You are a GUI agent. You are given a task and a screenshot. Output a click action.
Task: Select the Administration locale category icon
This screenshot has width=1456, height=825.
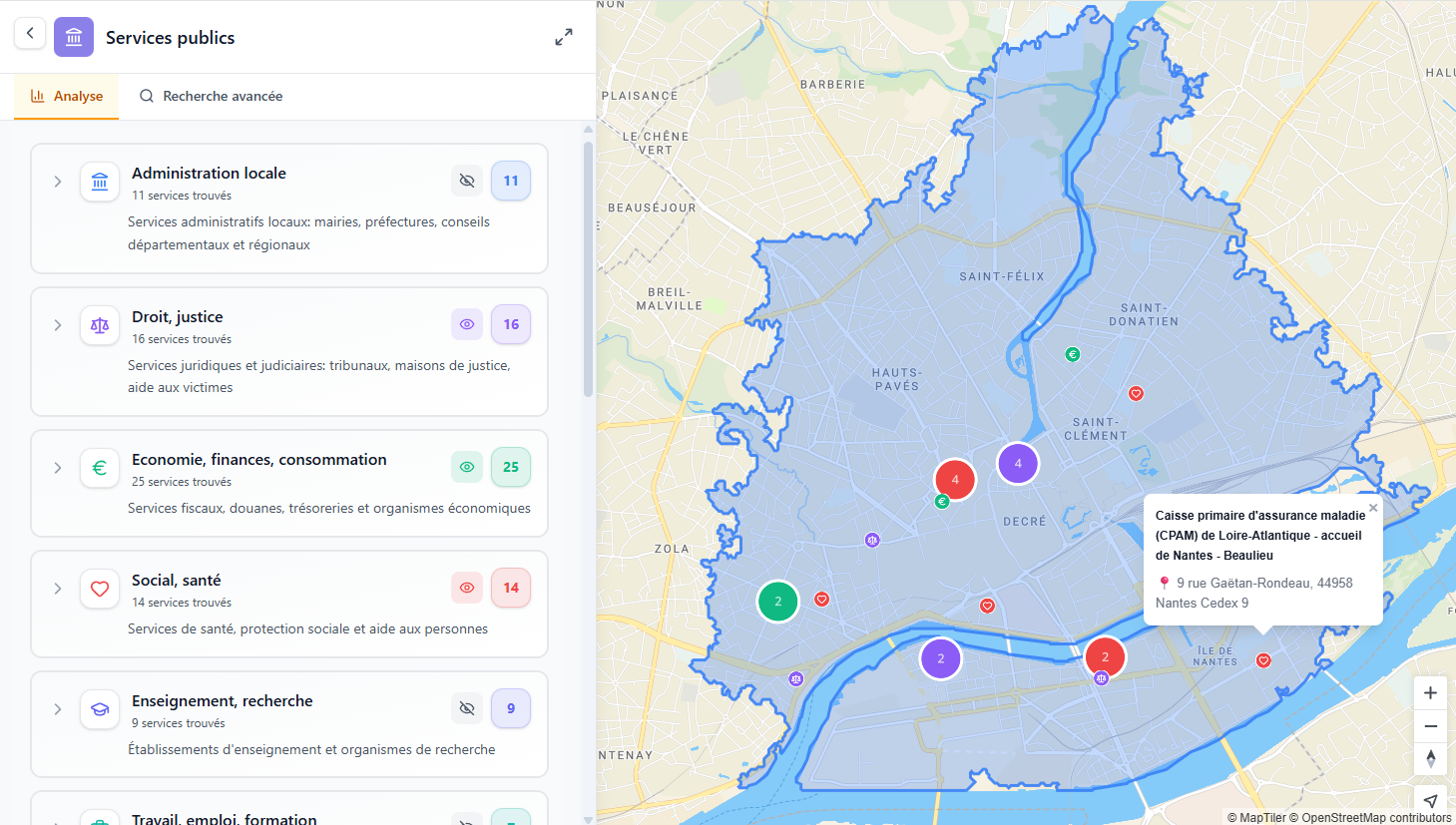click(99, 182)
